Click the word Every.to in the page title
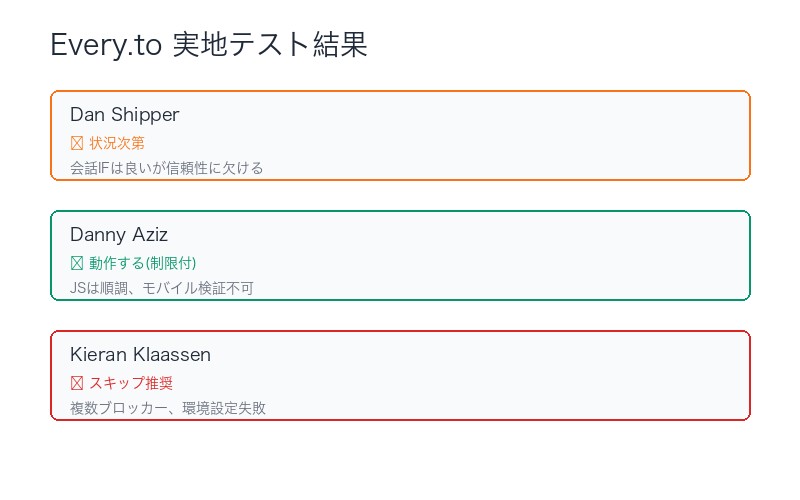This screenshot has height=500, width=800. (x=106, y=45)
